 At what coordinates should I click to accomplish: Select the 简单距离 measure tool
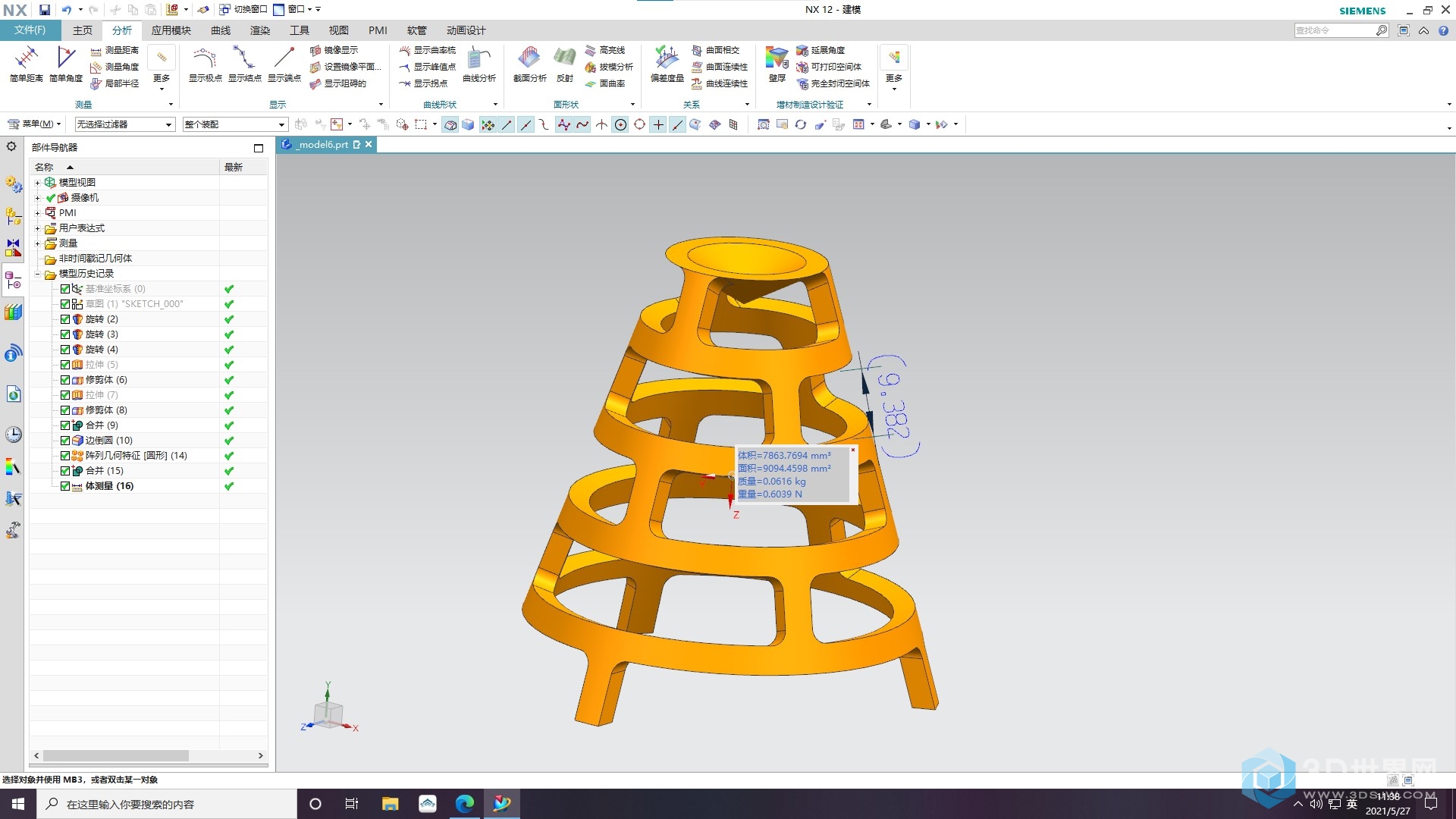(26, 64)
